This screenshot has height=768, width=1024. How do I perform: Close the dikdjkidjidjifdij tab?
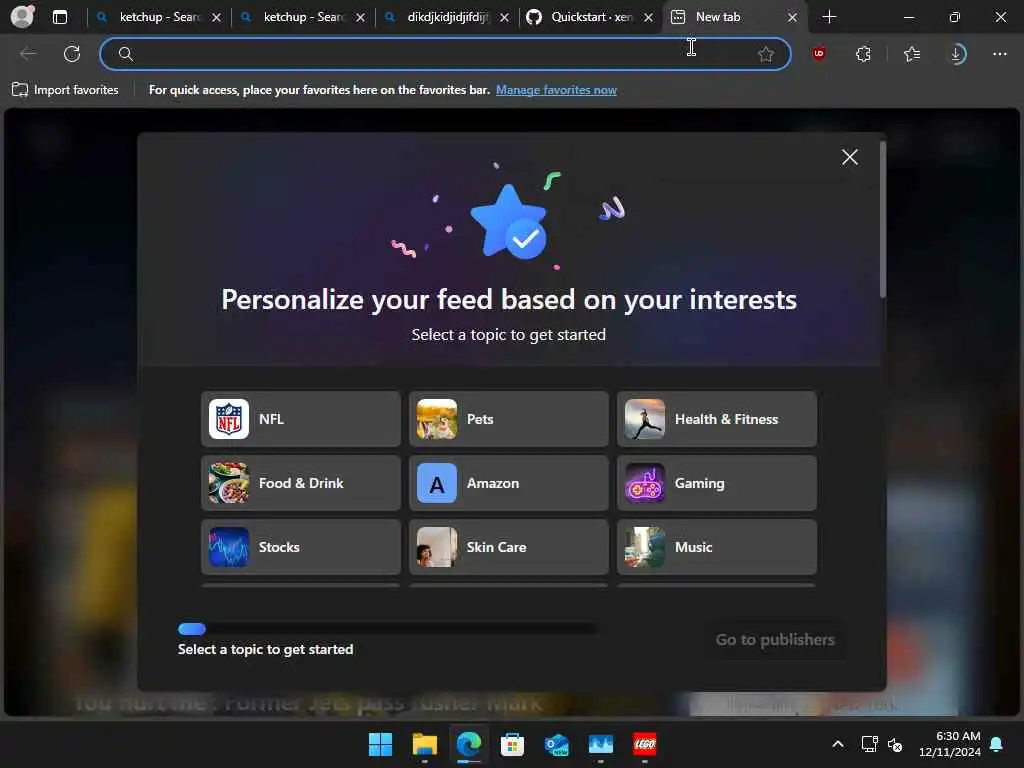504,18
